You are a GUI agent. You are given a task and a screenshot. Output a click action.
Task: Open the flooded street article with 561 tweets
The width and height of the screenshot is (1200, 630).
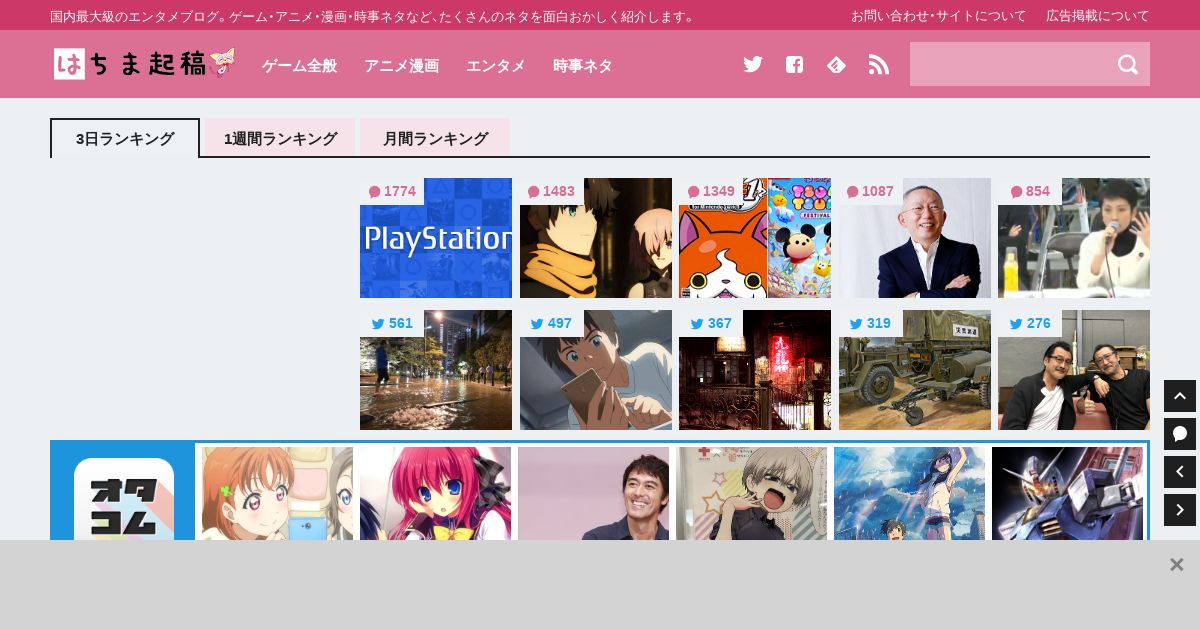click(x=436, y=370)
